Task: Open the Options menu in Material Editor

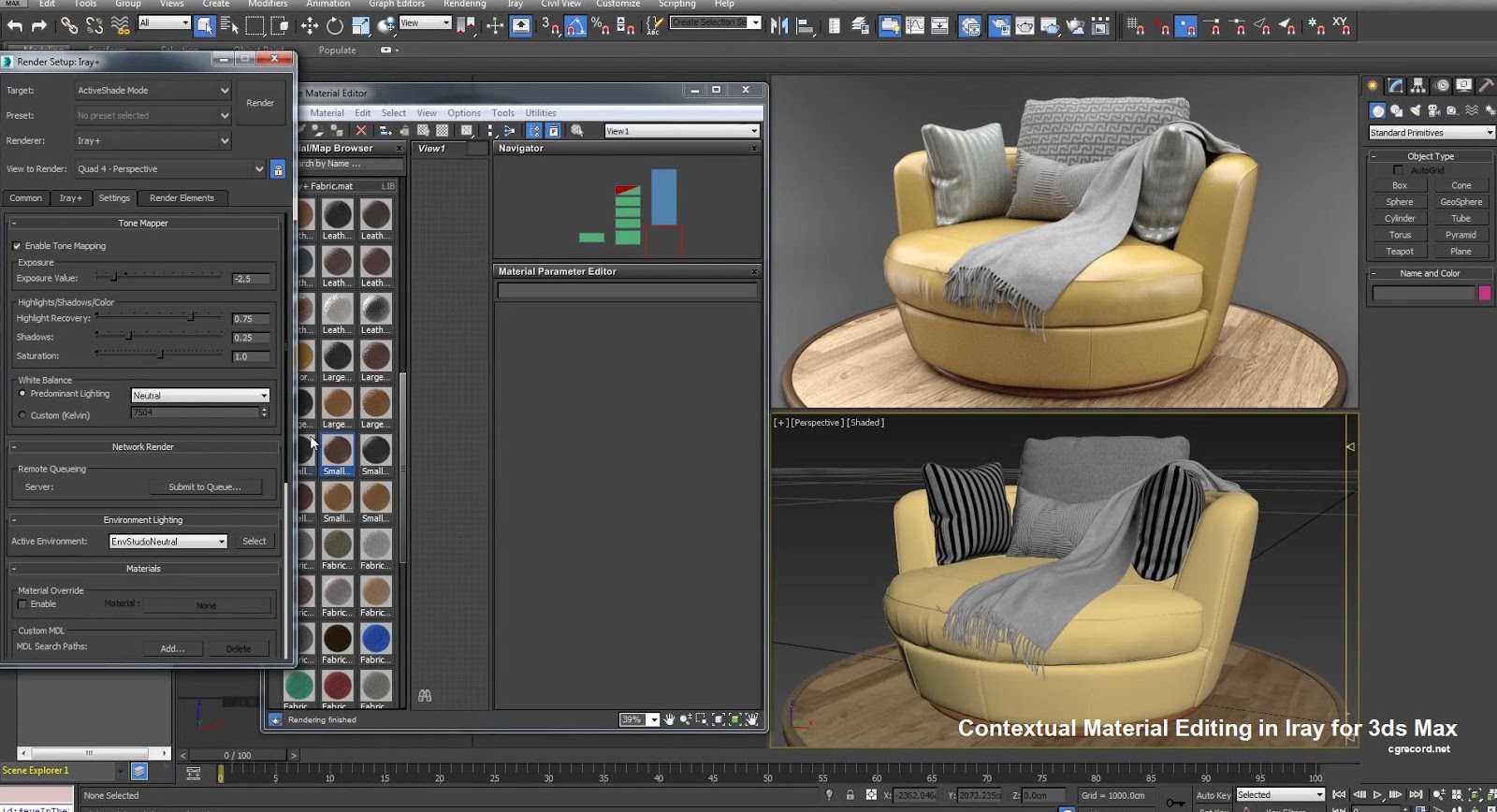Action: tap(463, 113)
